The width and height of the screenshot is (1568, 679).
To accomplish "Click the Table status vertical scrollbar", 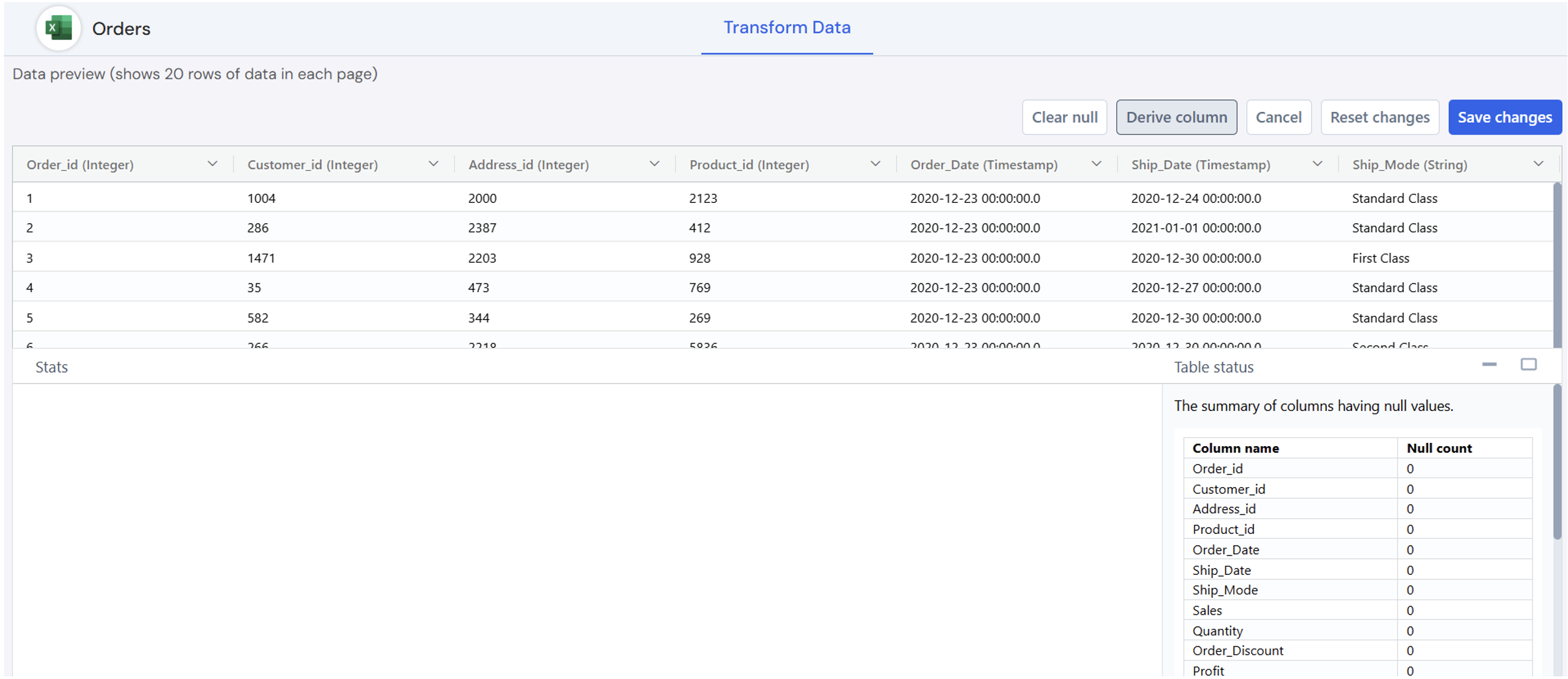I will pos(1556,462).
